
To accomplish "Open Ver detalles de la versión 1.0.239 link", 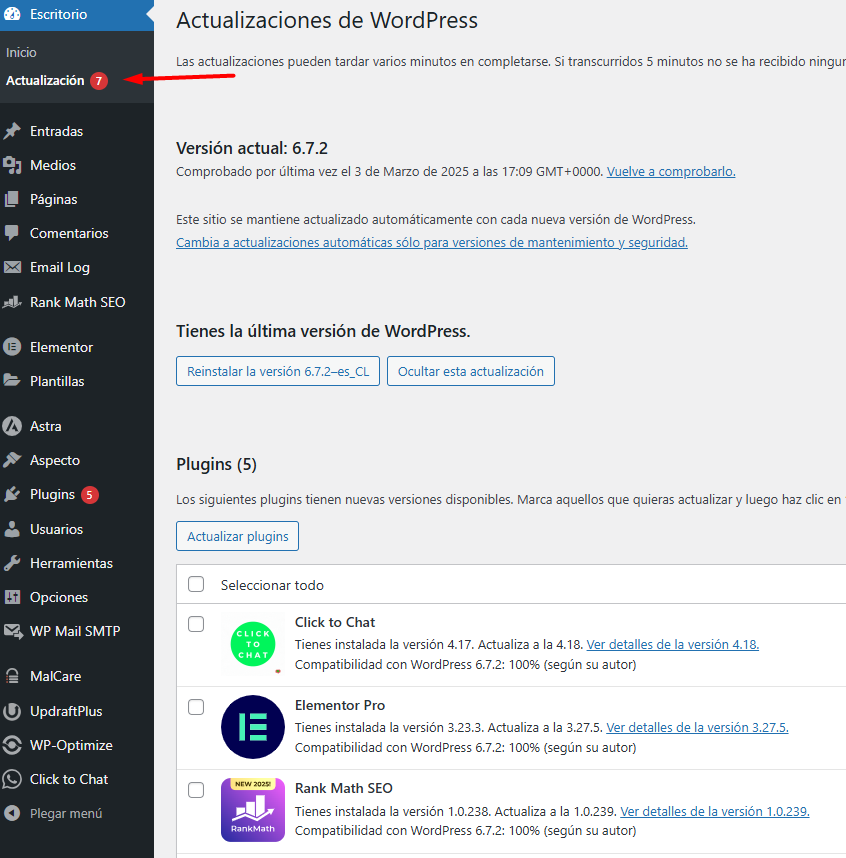I will pyautogui.click(x=715, y=811).
